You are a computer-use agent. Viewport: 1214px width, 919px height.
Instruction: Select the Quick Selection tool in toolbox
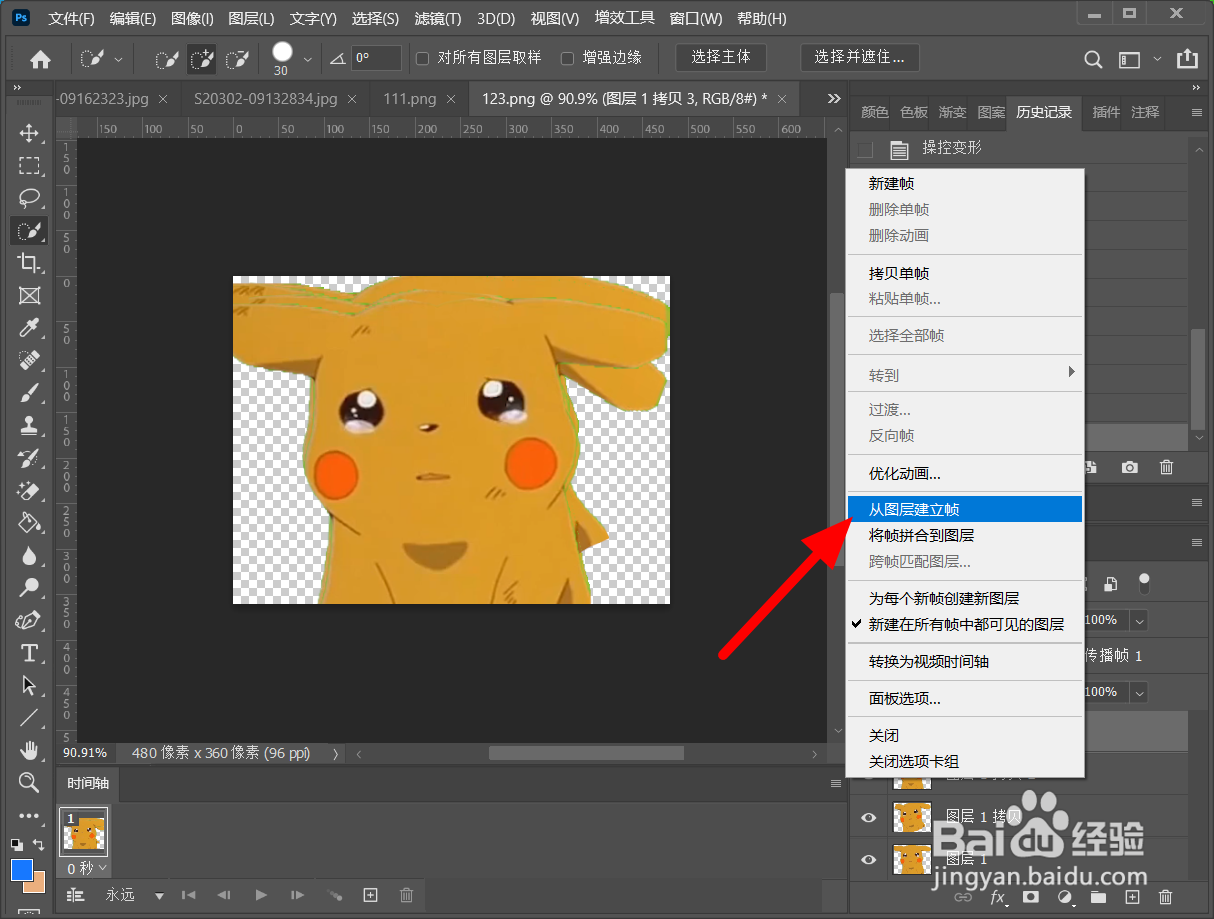pos(29,231)
